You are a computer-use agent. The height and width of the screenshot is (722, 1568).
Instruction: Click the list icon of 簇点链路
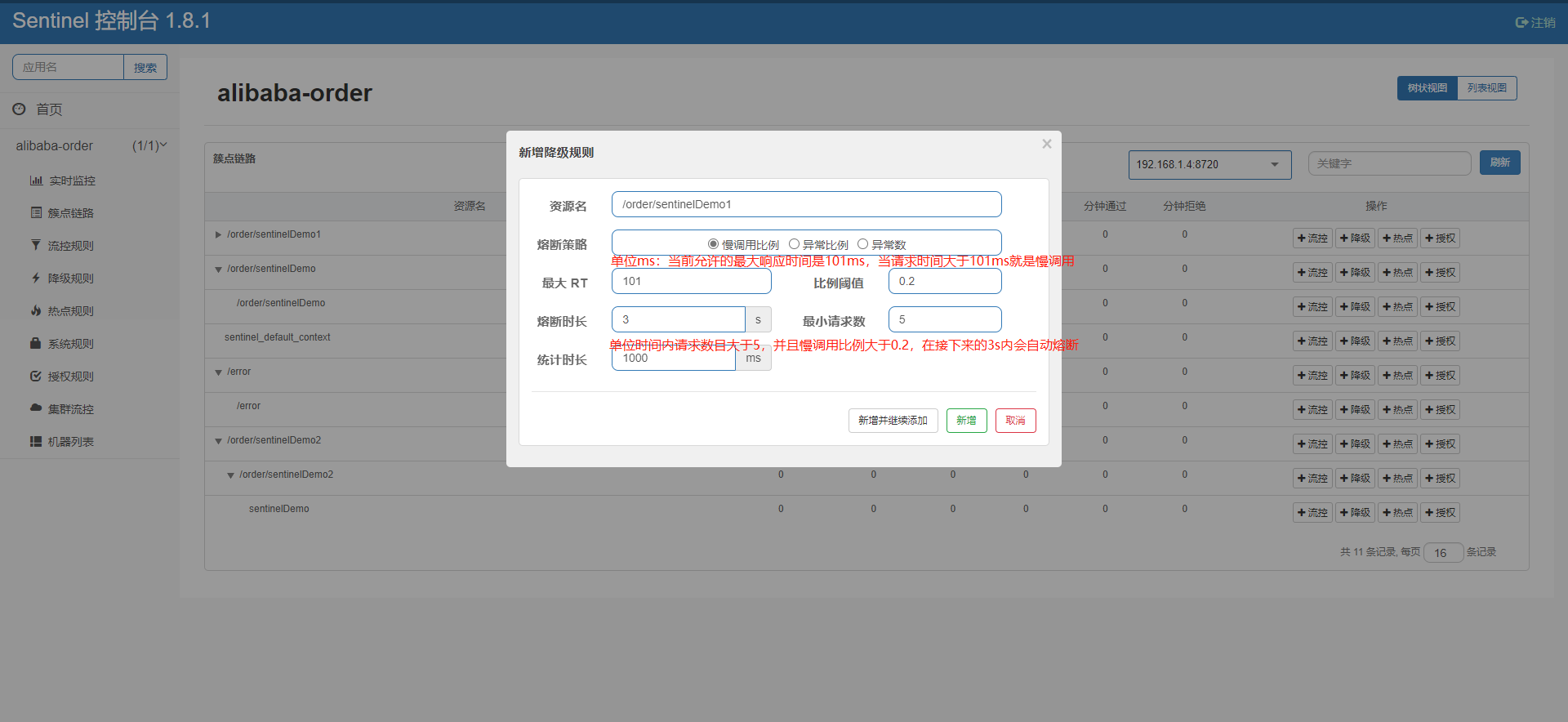click(36, 212)
